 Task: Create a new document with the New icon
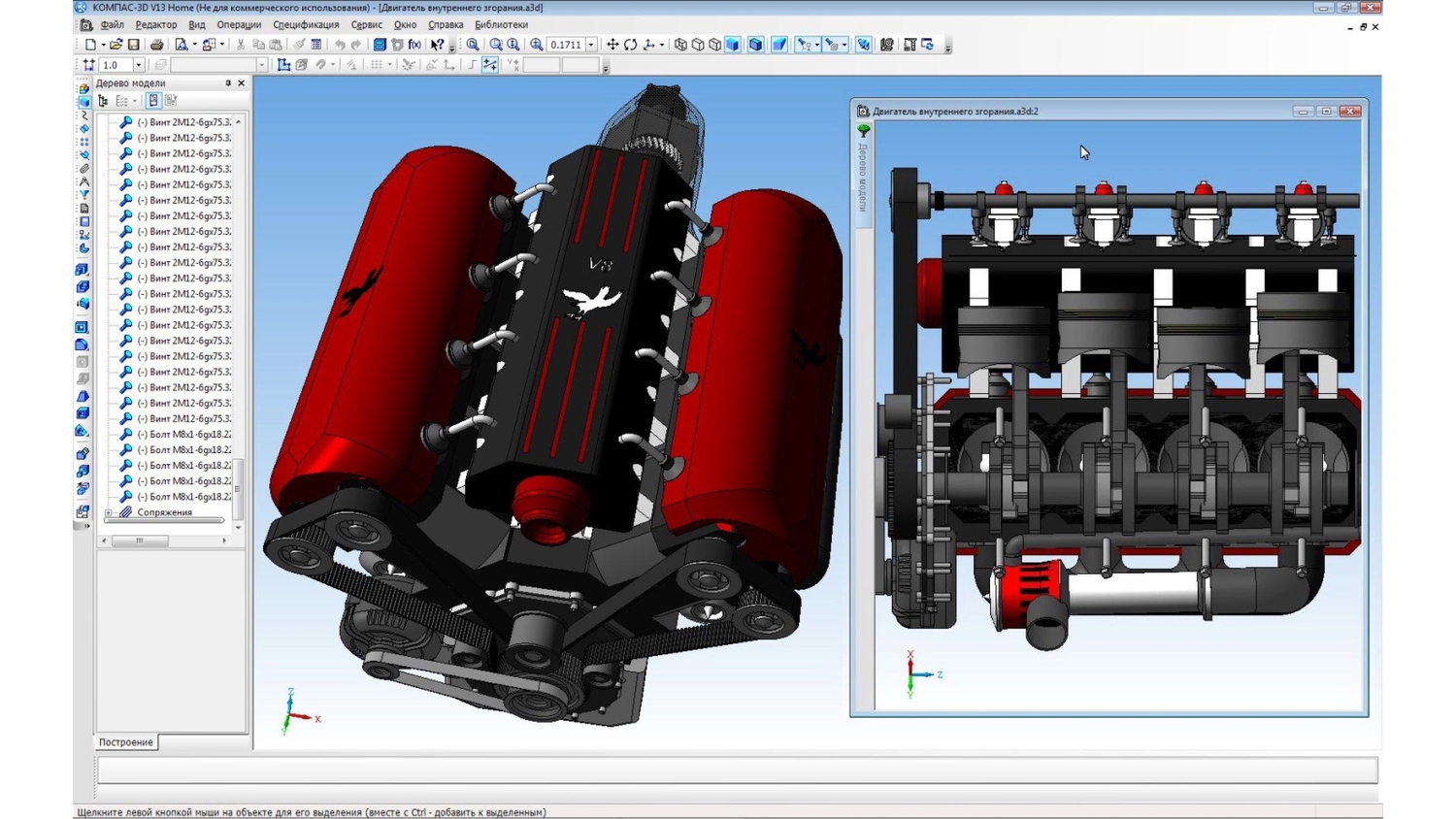point(90,45)
